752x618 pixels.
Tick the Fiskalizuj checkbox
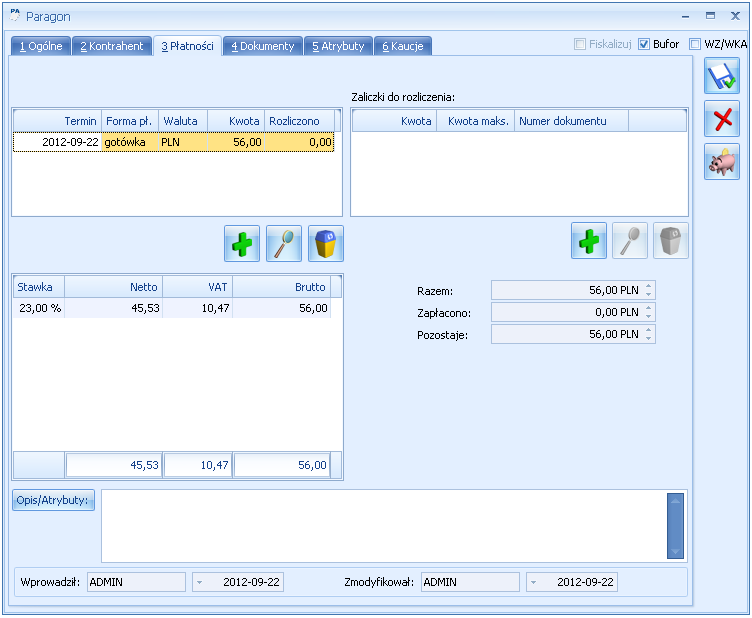point(580,44)
